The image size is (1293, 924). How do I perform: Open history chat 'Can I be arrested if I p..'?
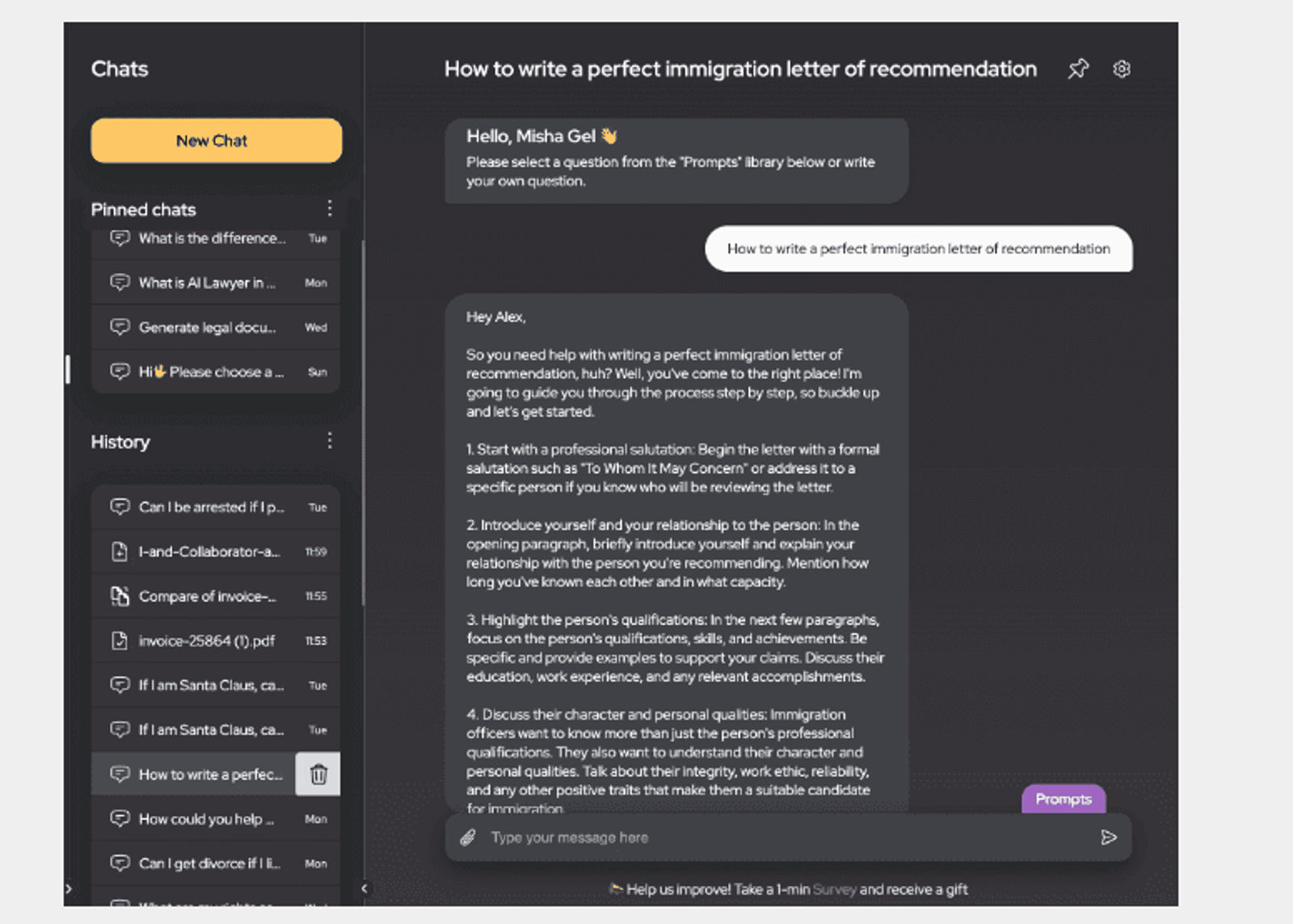point(216,507)
